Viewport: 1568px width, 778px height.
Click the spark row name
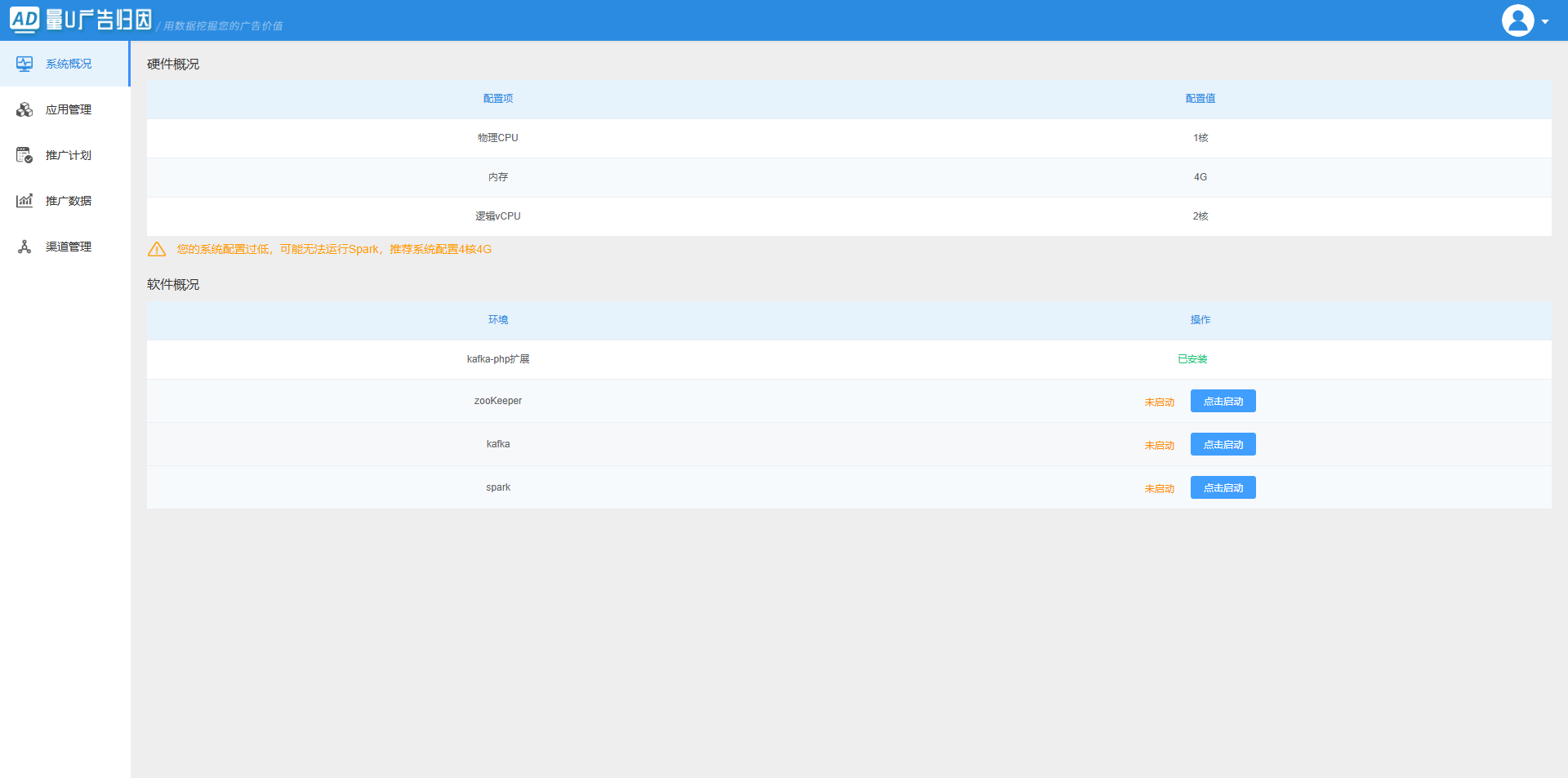point(498,487)
